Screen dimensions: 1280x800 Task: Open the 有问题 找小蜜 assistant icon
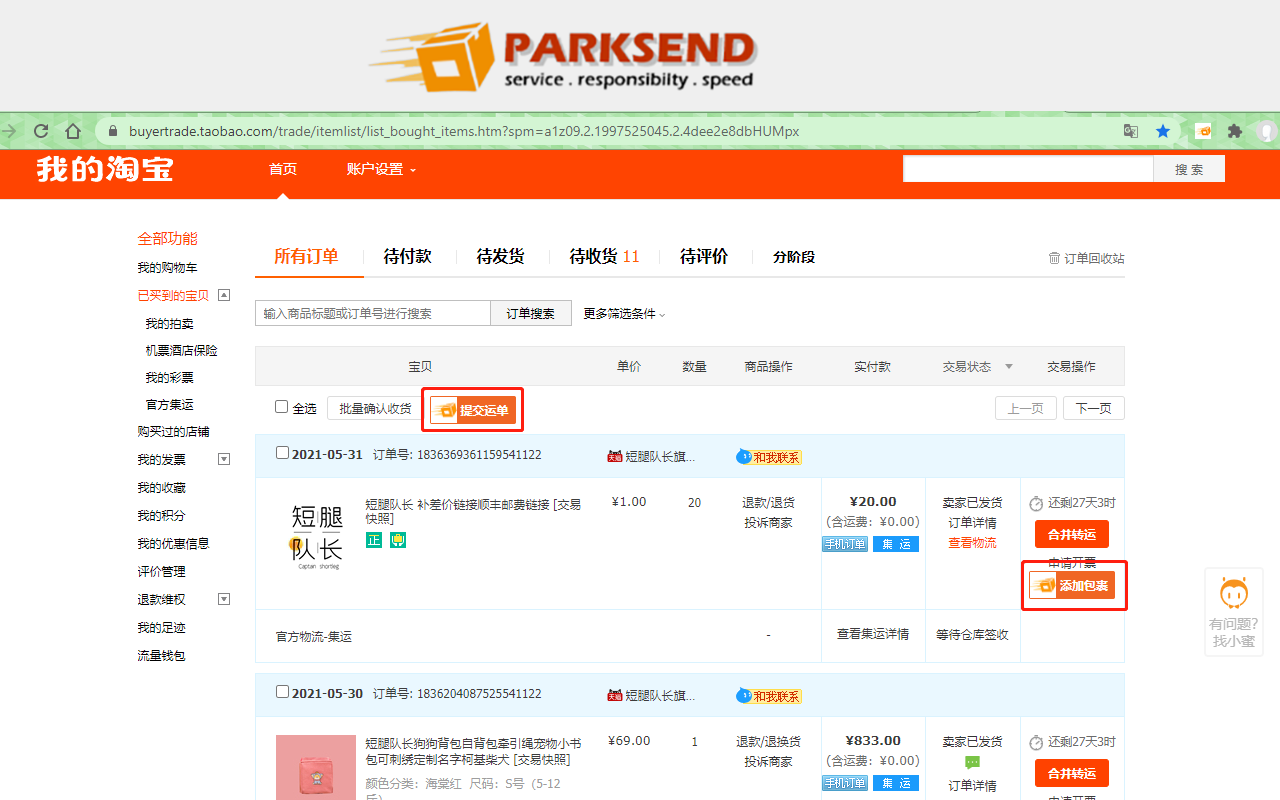pos(1234,611)
